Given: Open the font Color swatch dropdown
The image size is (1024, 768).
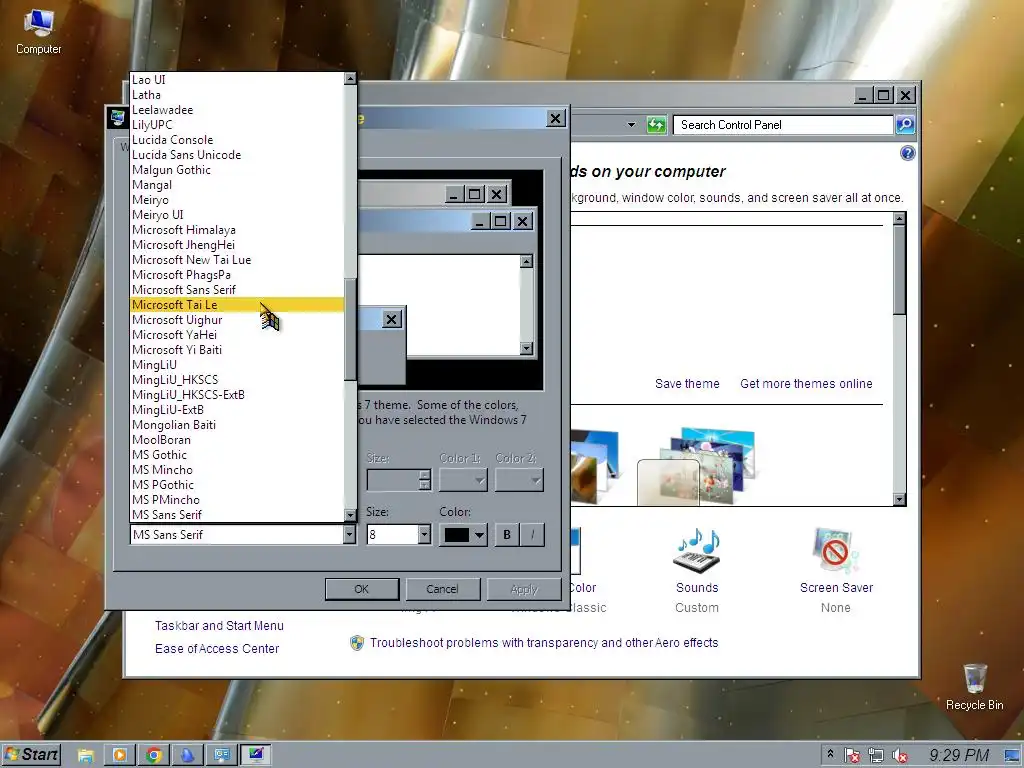Looking at the screenshot, I should (463, 535).
